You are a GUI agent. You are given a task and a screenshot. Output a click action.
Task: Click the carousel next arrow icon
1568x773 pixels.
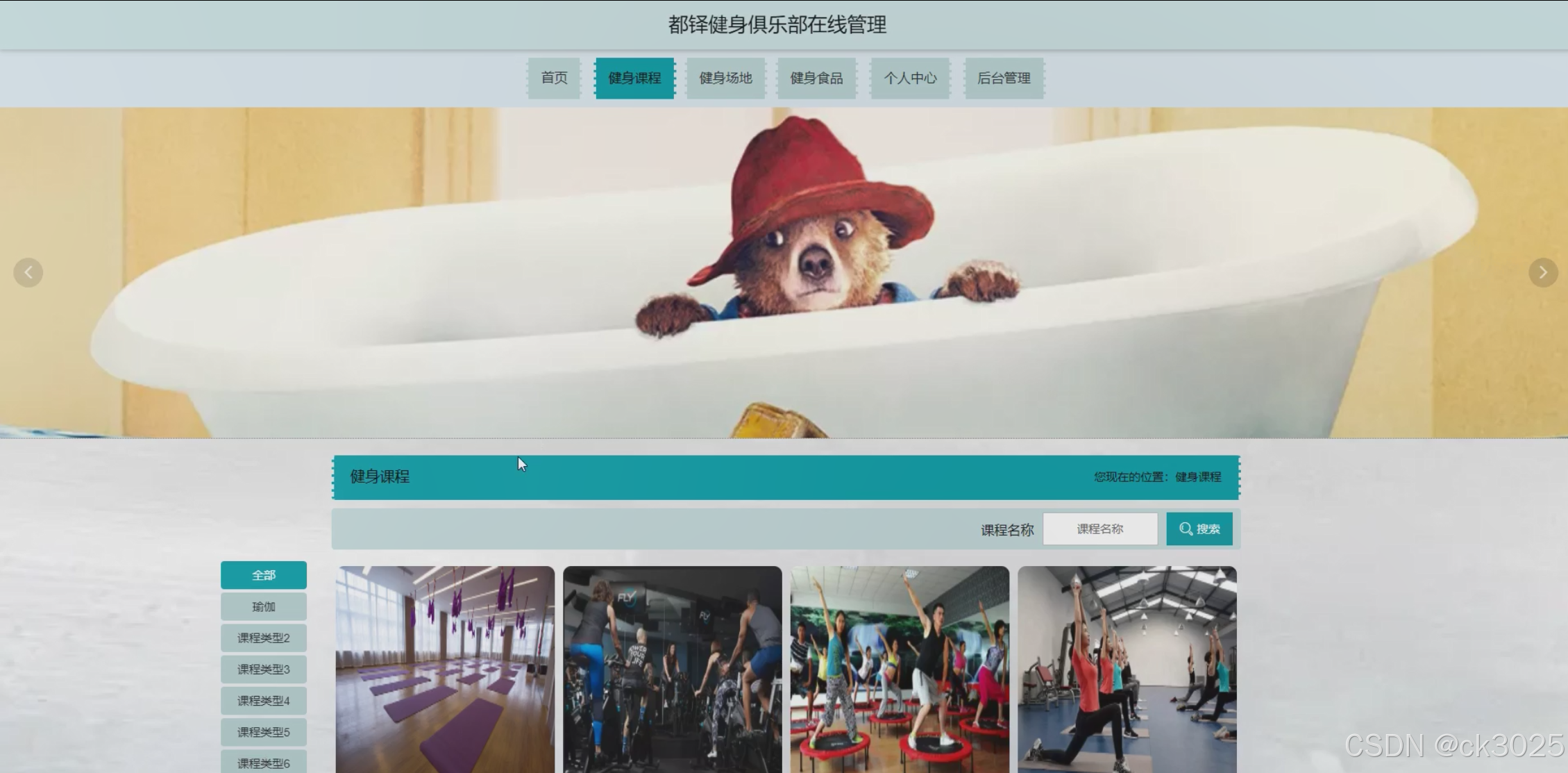coord(1542,272)
